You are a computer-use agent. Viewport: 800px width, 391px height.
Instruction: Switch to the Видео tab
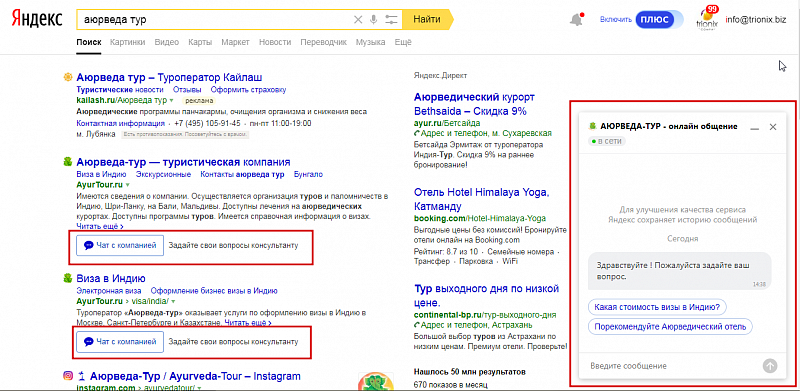point(167,42)
